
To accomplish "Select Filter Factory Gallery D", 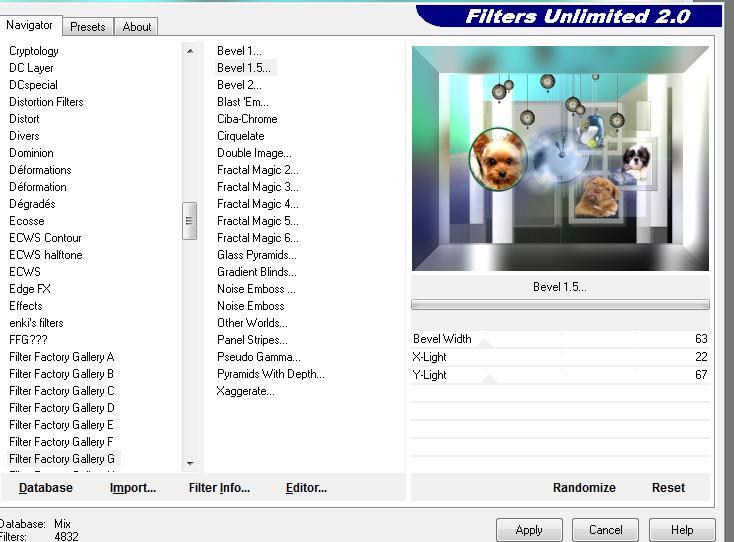I will 62,408.
